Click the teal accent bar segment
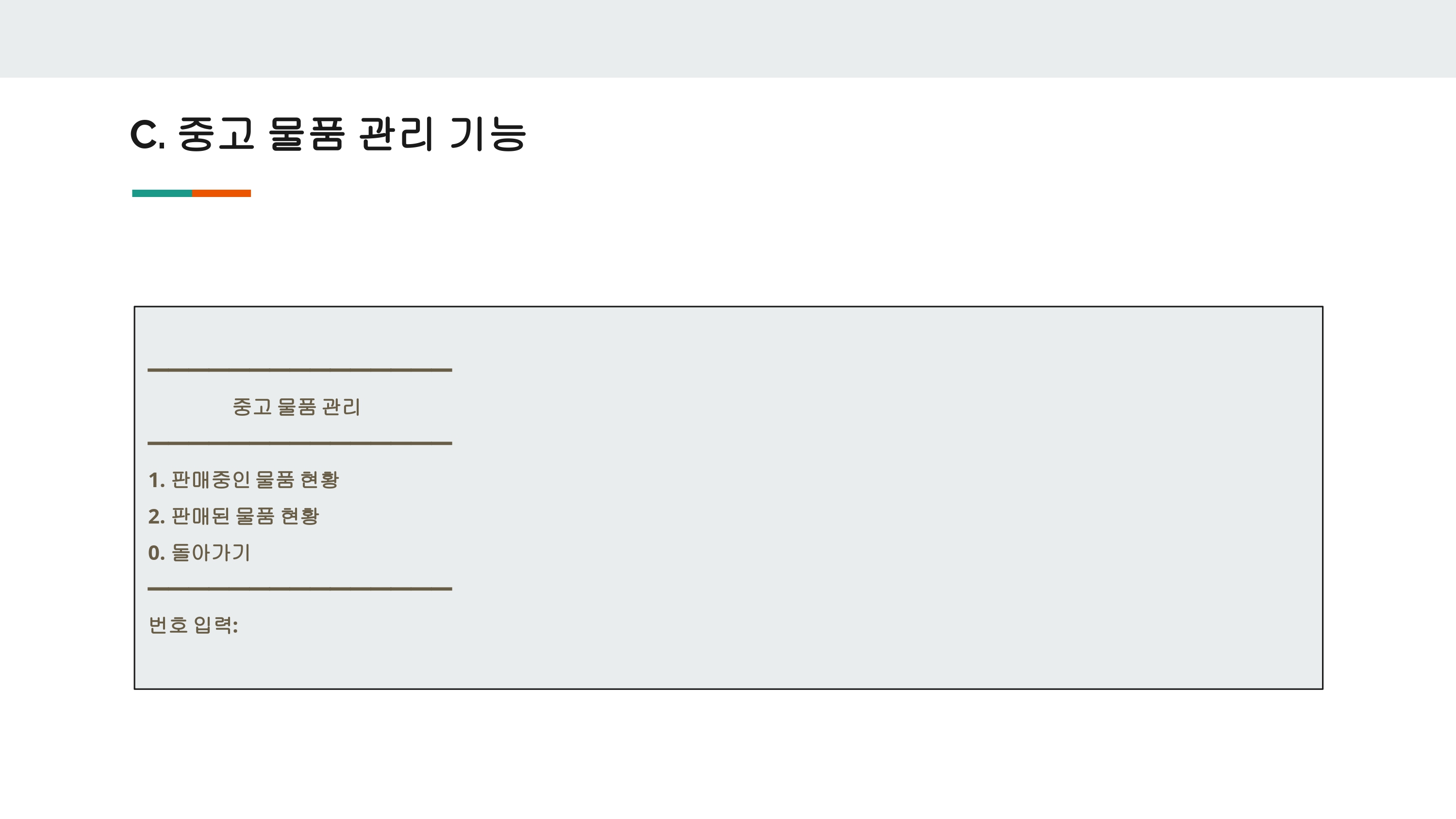The height and width of the screenshot is (819, 1456). 162,193
